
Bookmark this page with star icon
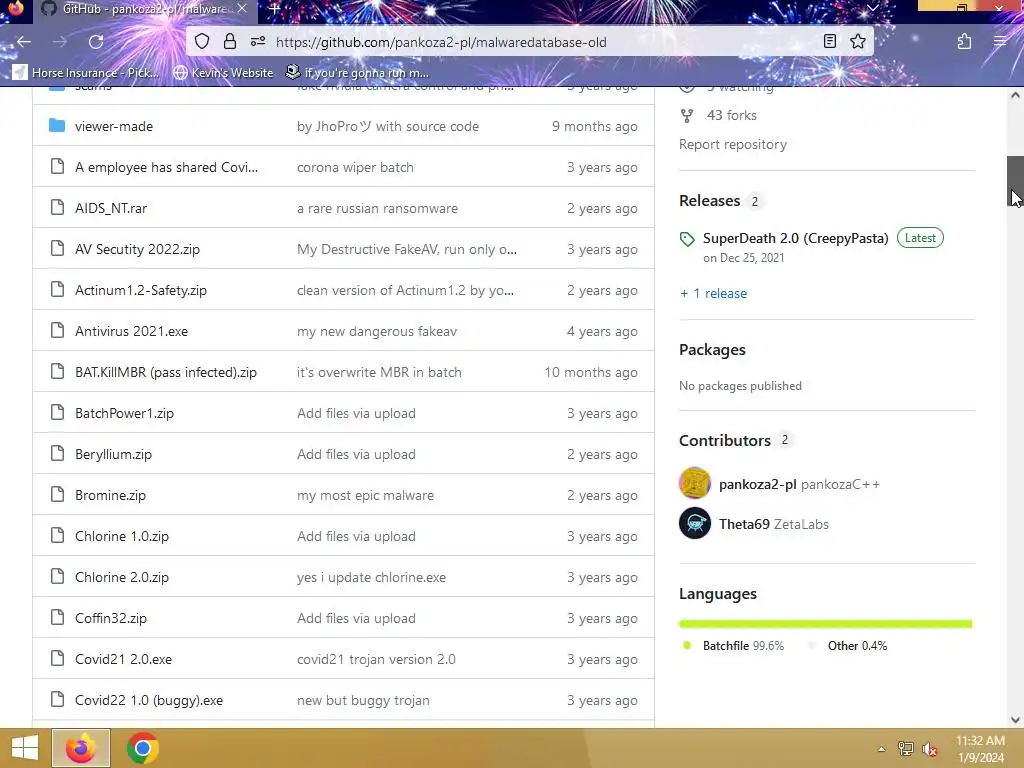point(858,42)
